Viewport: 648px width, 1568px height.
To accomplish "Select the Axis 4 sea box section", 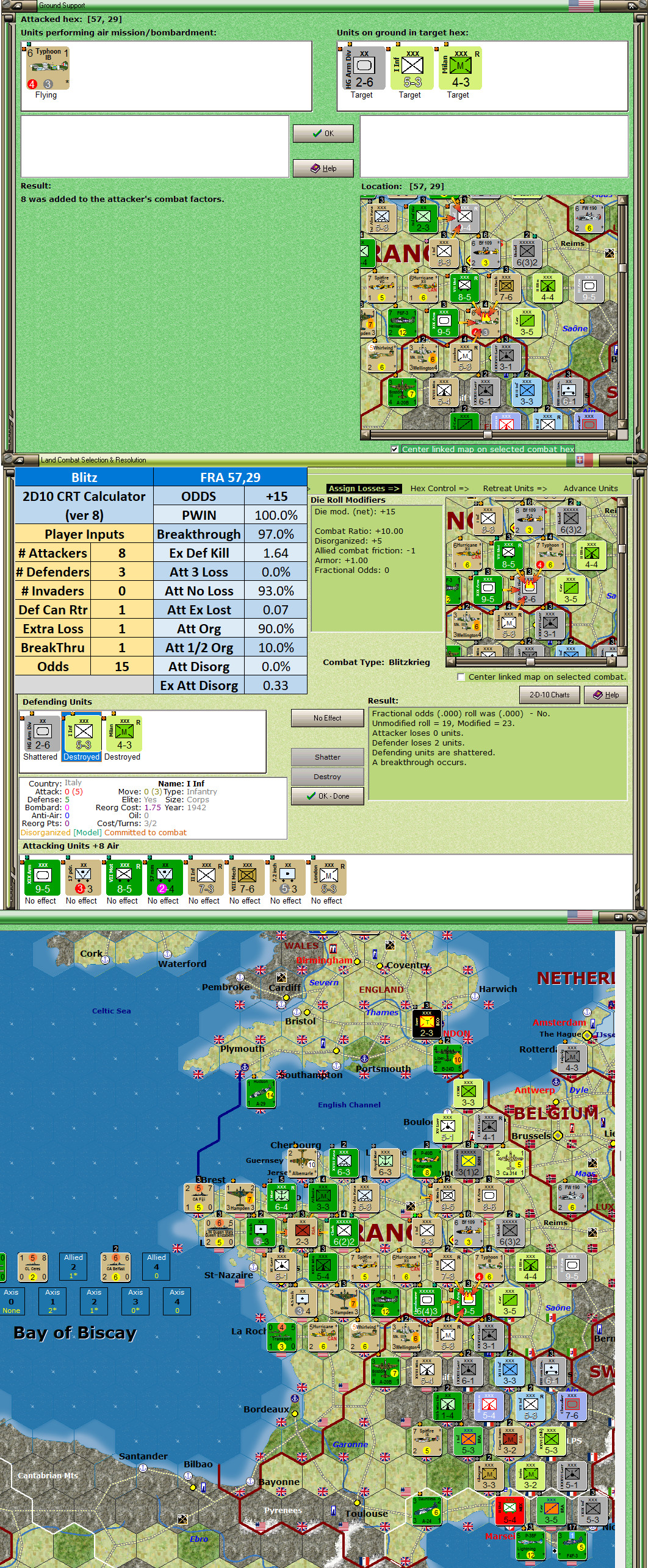I will click(177, 1301).
